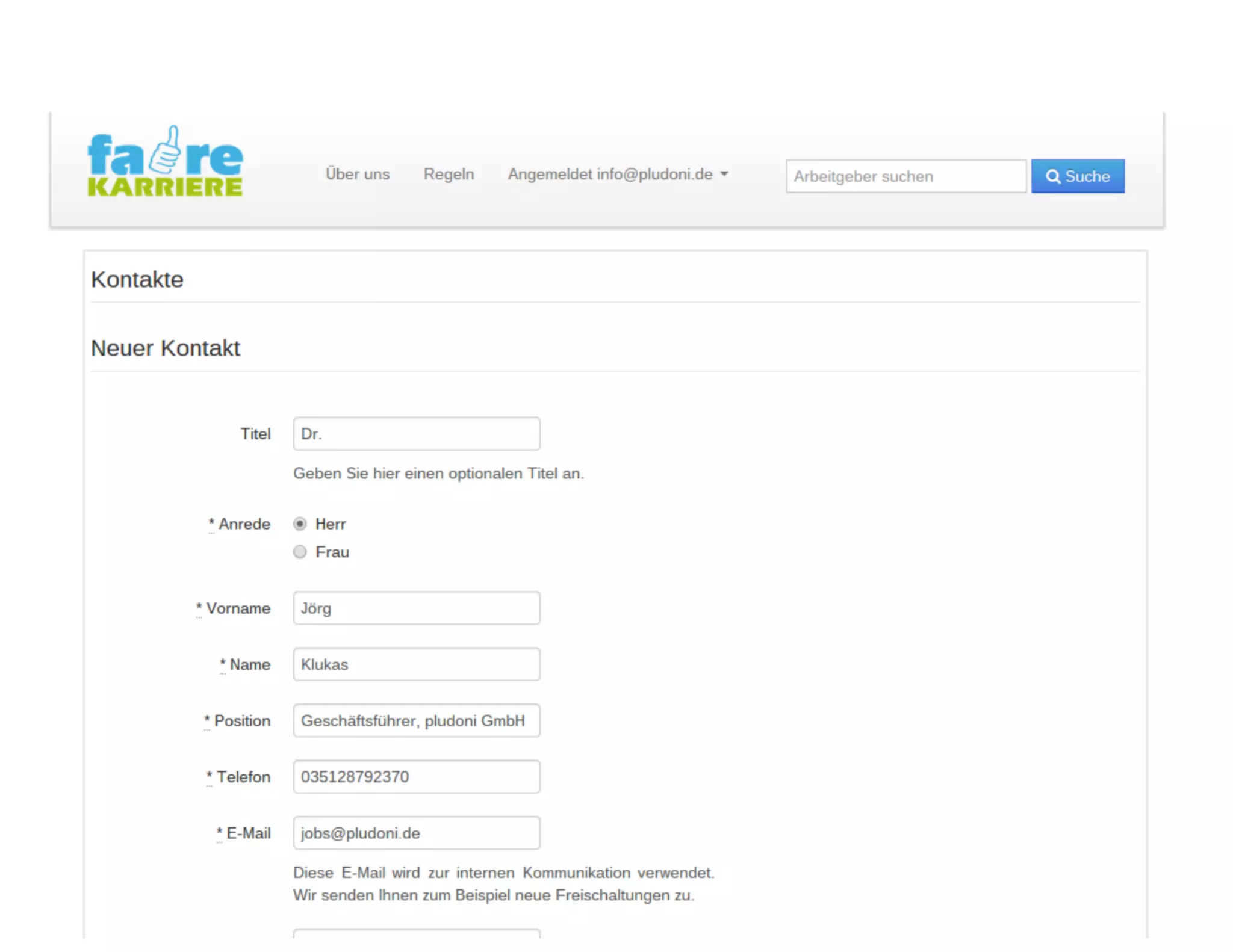Click the blue Suche button
The image size is (1233, 952).
point(1078,176)
